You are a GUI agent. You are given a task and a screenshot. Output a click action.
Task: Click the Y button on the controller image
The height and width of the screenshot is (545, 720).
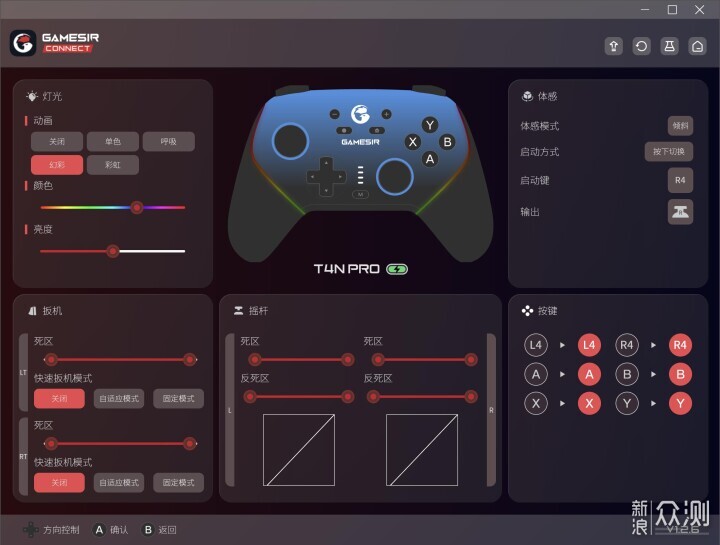pyautogui.click(x=430, y=125)
